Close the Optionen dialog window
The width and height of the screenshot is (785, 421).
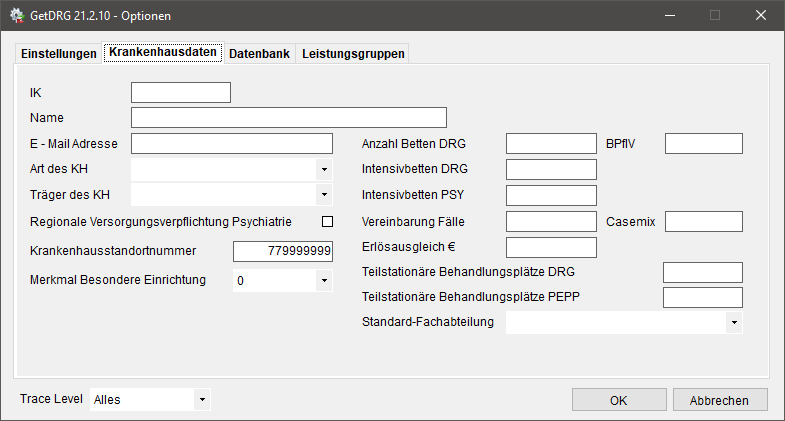tap(761, 16)
